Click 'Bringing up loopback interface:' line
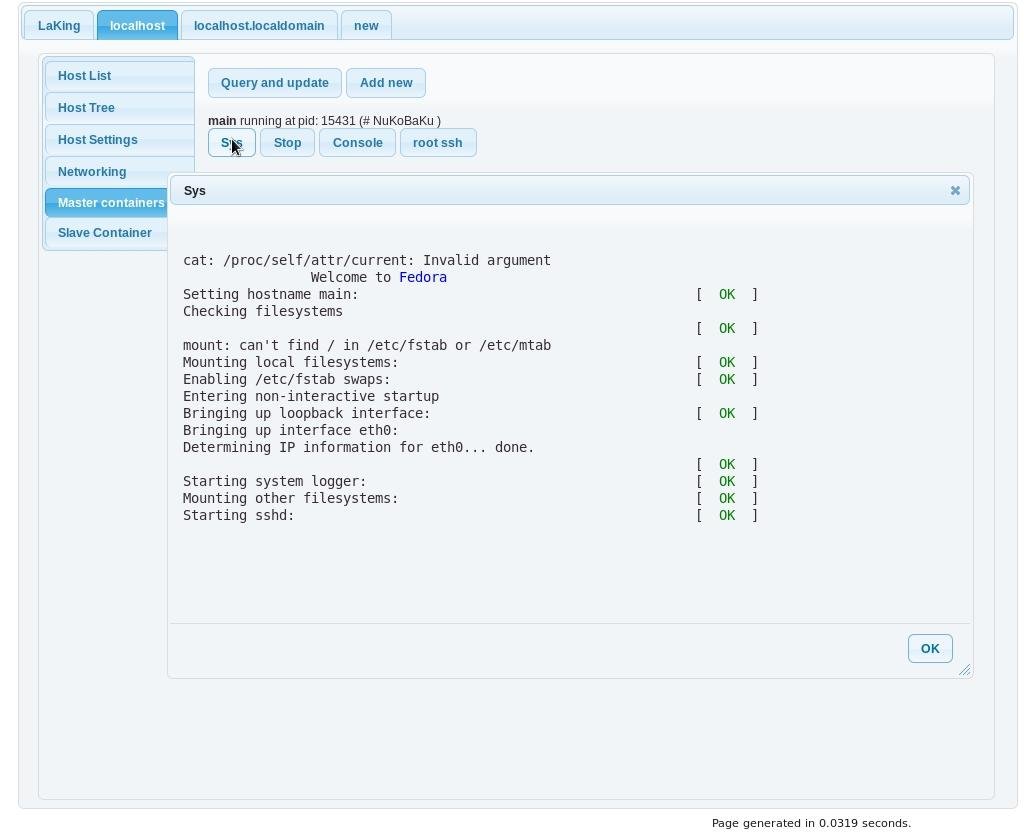This screenshot has width=1024, height=840. pyautogui.click(x=307, y=413)
